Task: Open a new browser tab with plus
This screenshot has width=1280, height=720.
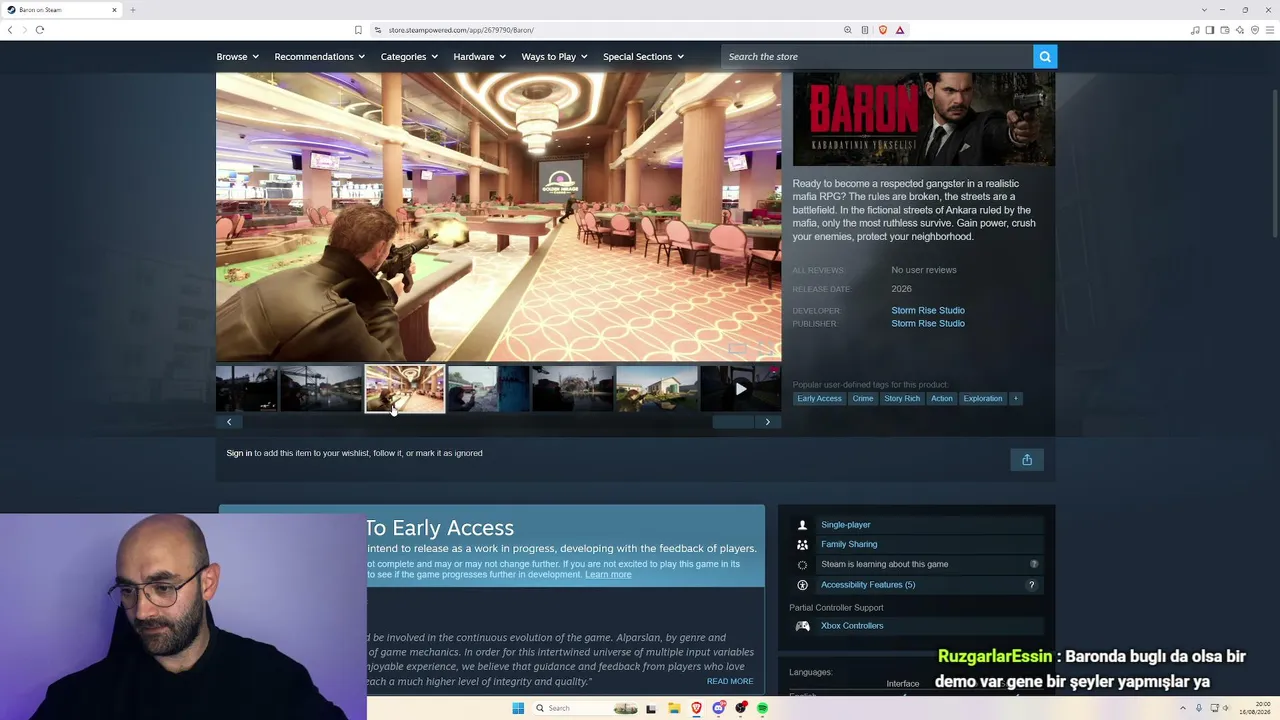Action: 132,10
